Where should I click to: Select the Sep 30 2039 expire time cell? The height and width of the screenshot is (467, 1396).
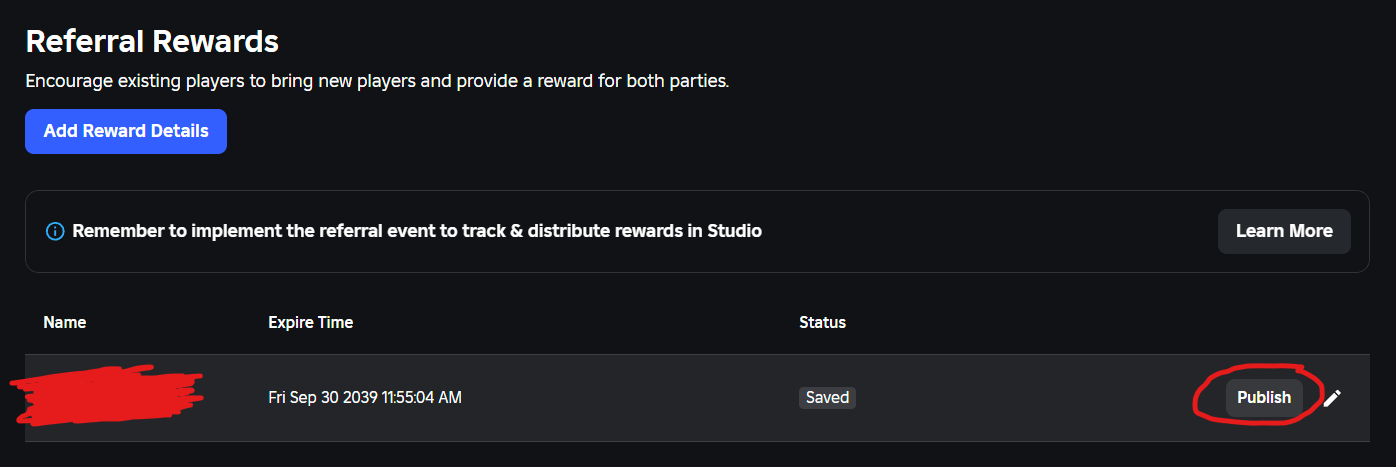[x=365, y=398]
